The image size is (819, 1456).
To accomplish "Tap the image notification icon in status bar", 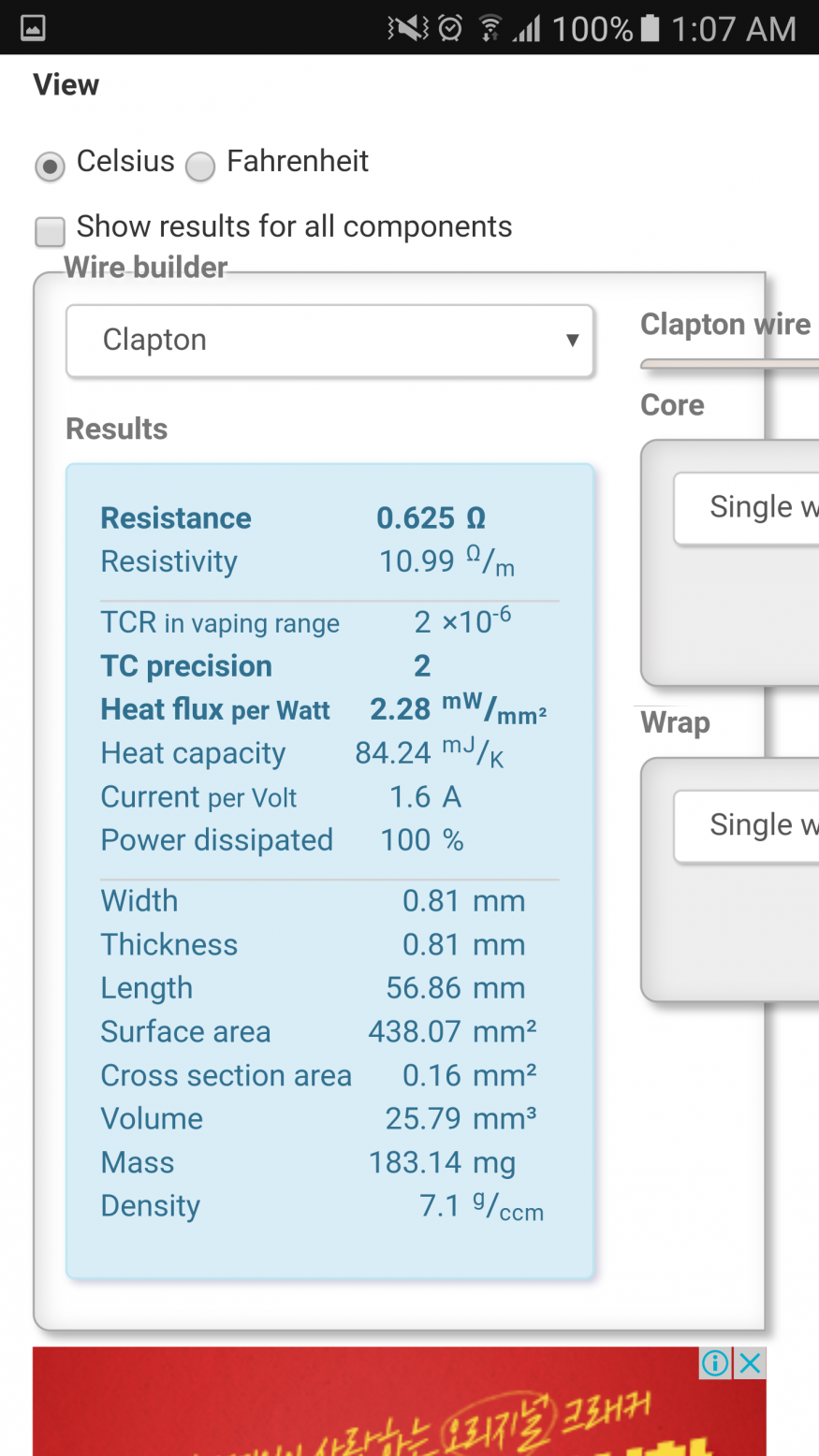I will coord(33,28).
